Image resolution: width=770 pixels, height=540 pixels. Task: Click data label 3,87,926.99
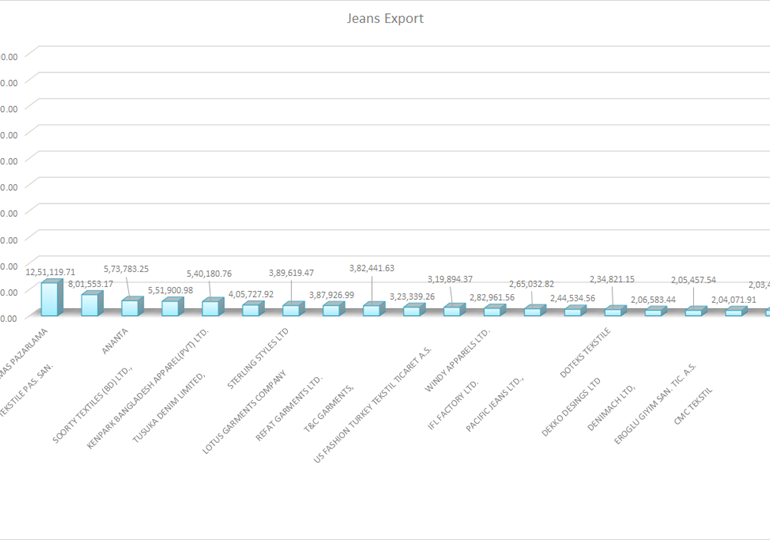pos(331,295)
